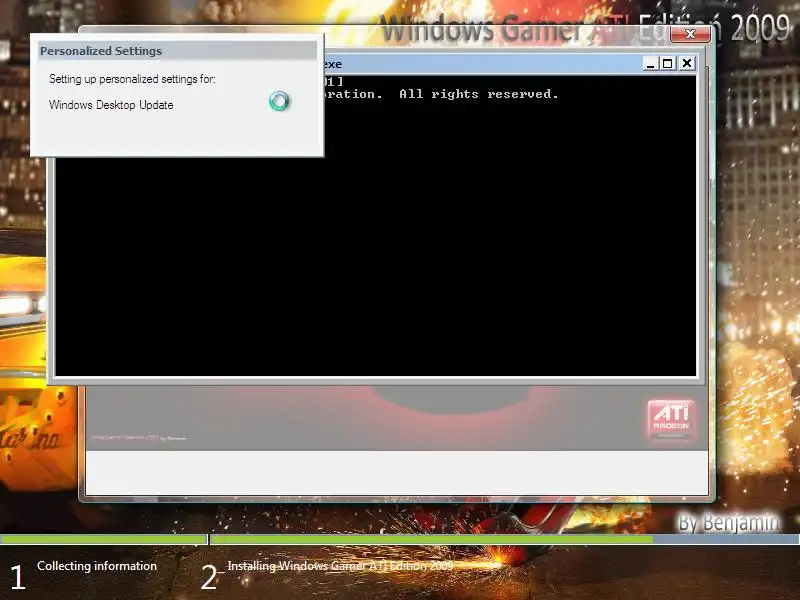Close the command prompt exe window
Screen dimensions: 800x600
[687, 63]
